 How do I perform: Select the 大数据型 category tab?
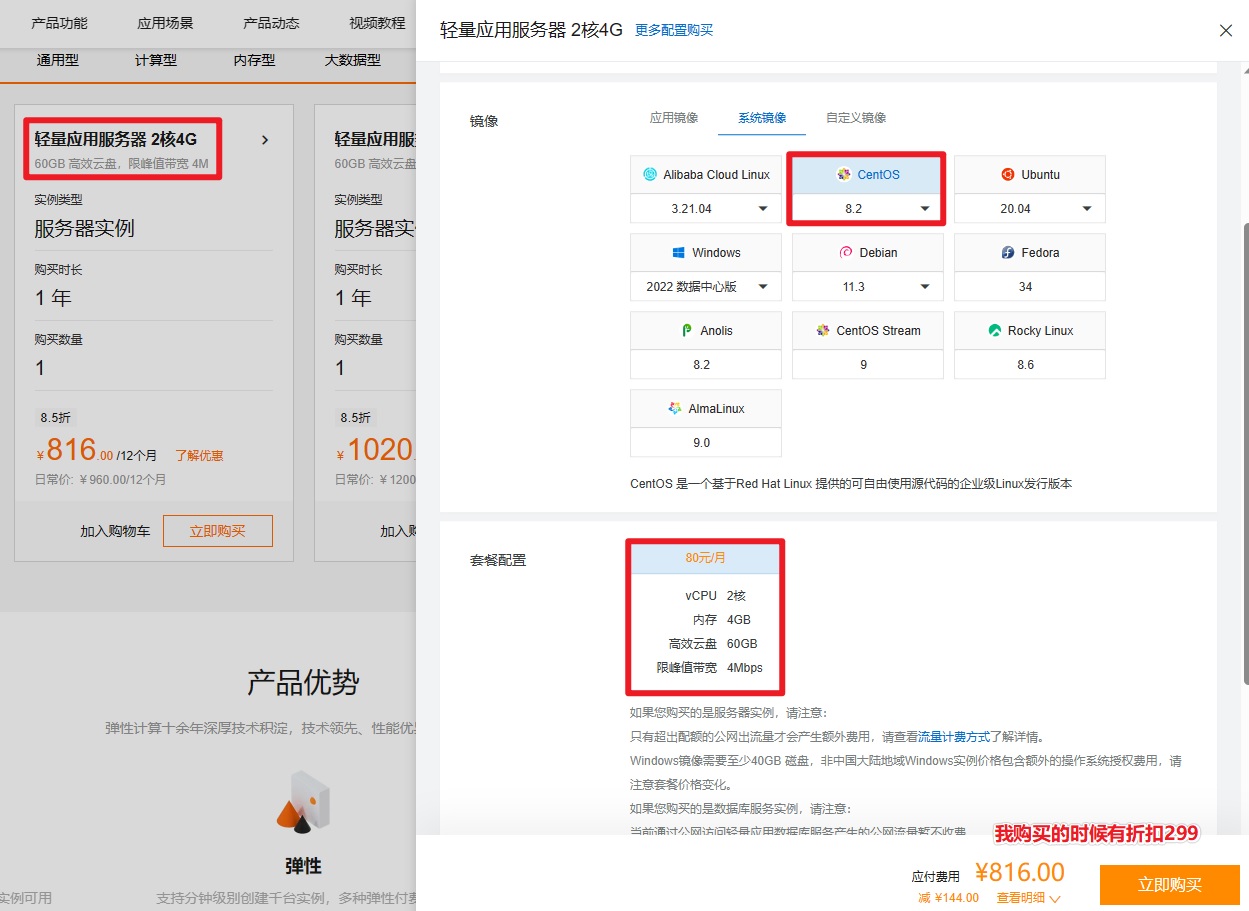(353, 60)
